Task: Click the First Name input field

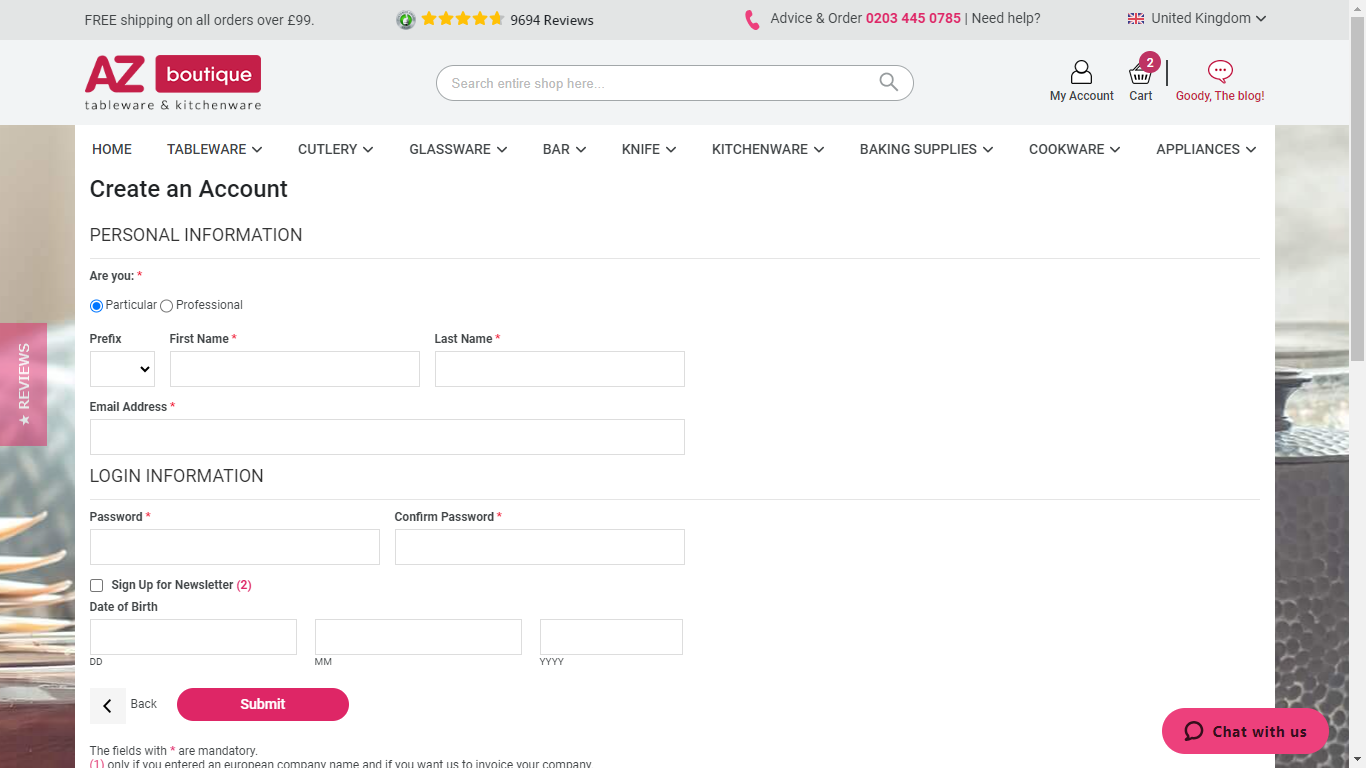Action: 295,369
